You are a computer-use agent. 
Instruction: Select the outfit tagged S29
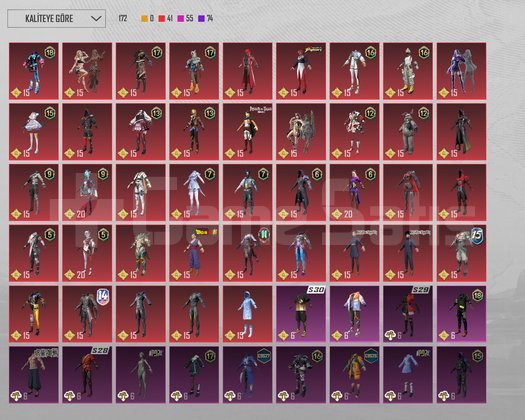(408, 314)
